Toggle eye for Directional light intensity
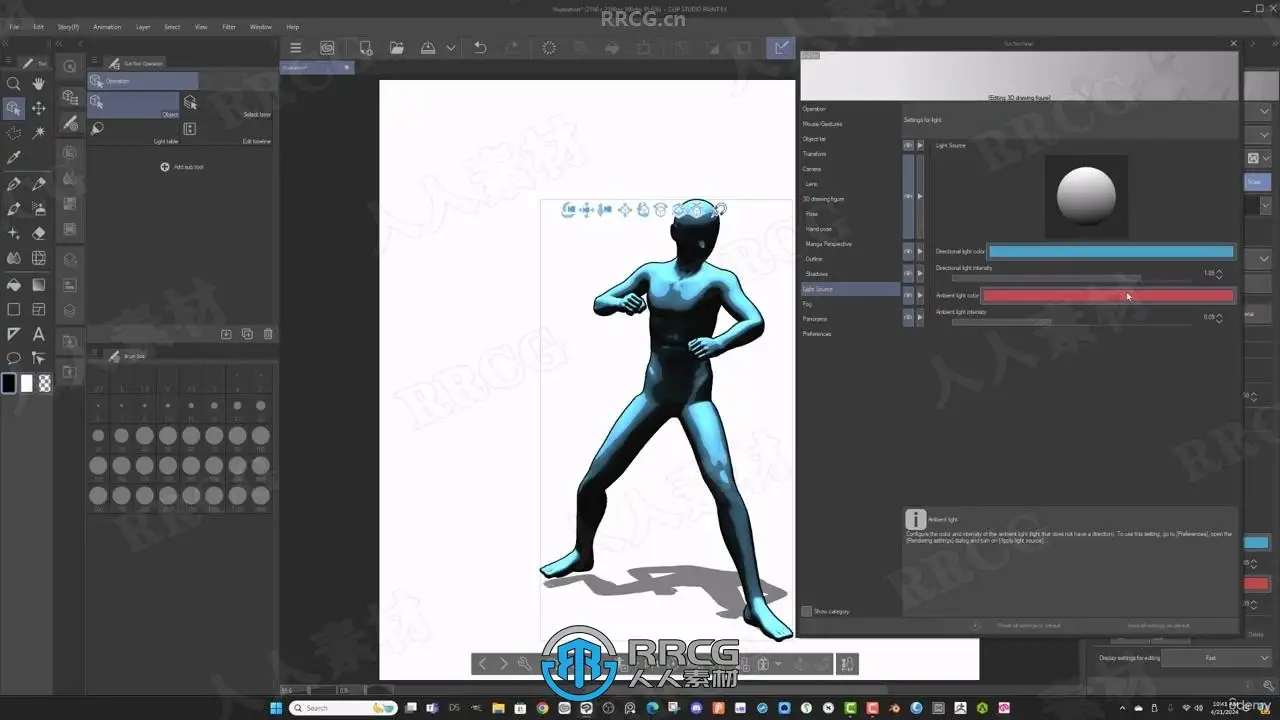This screenshot has width=1280, height=720. pyautogui.click(x=909, y=273)
